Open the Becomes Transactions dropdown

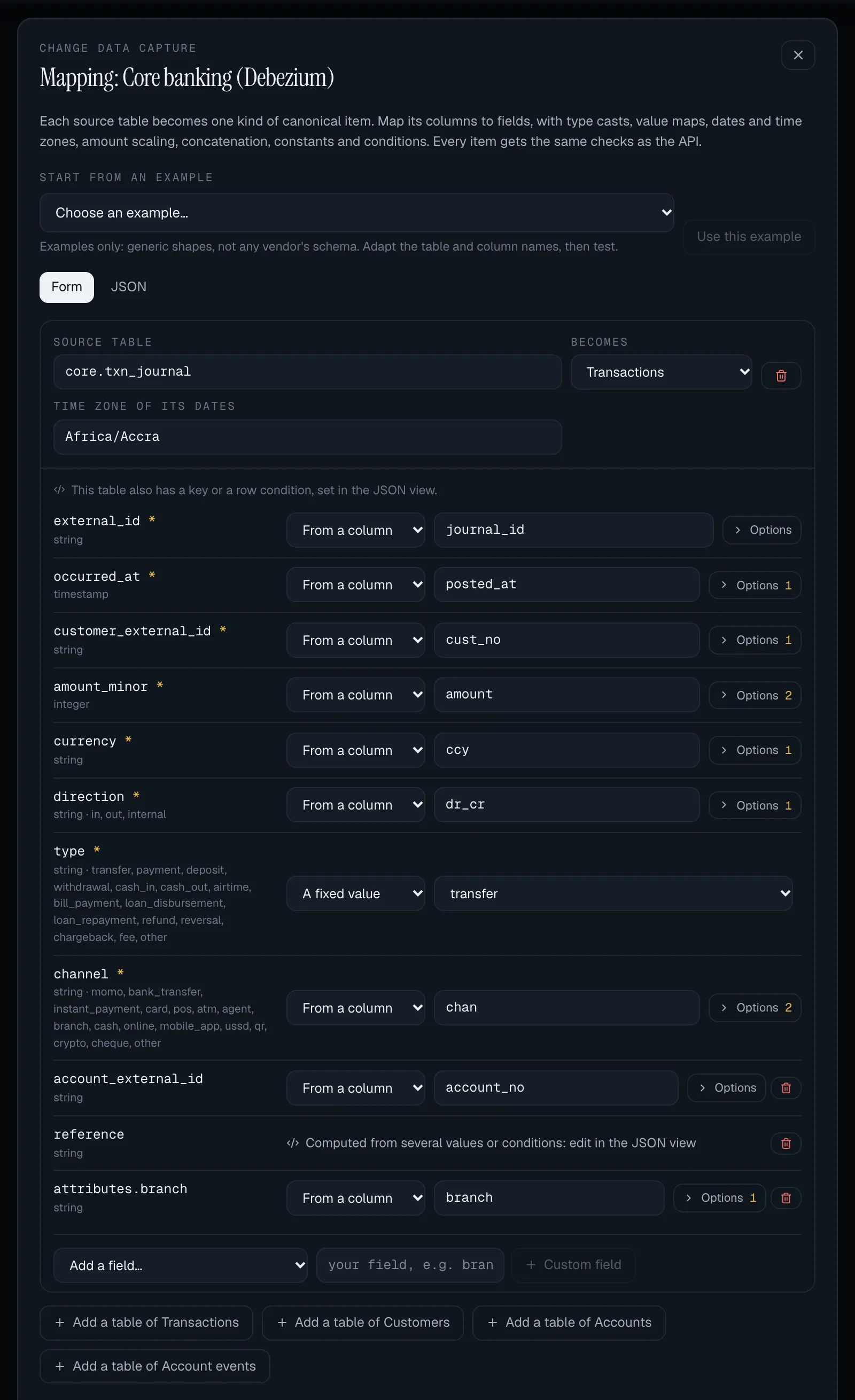660,372
